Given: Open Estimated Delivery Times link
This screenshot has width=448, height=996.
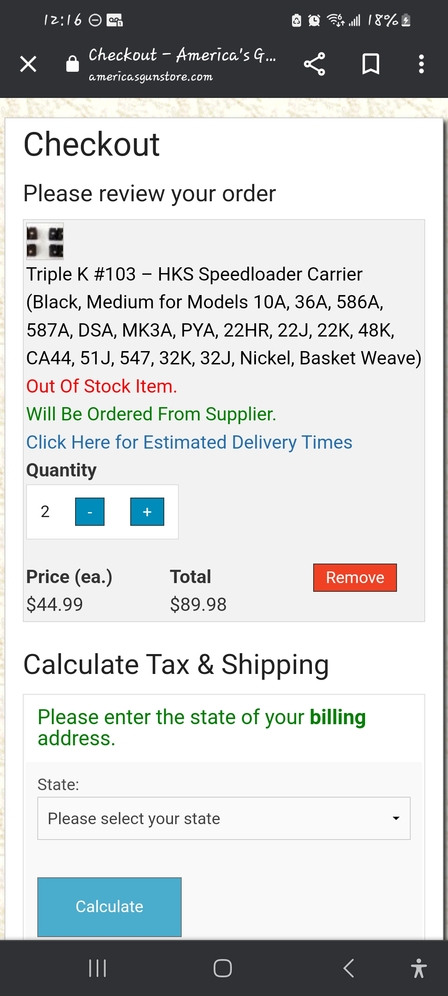Looking at the screenshot, I should tap(189, 442).
